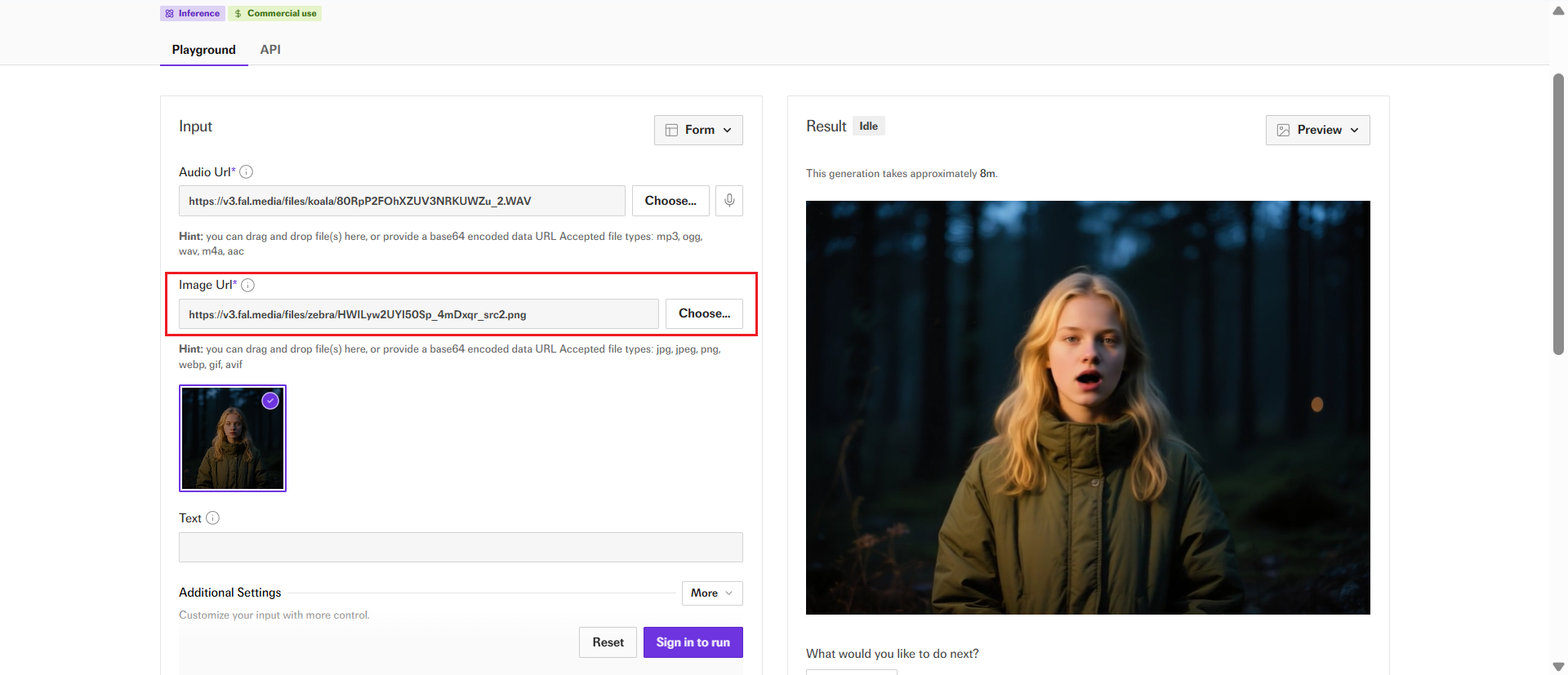Click the Commercial use dollar badge
The width and height of the screenshot is (1568, 675).
pyautogui.click(x=275, y=14)
